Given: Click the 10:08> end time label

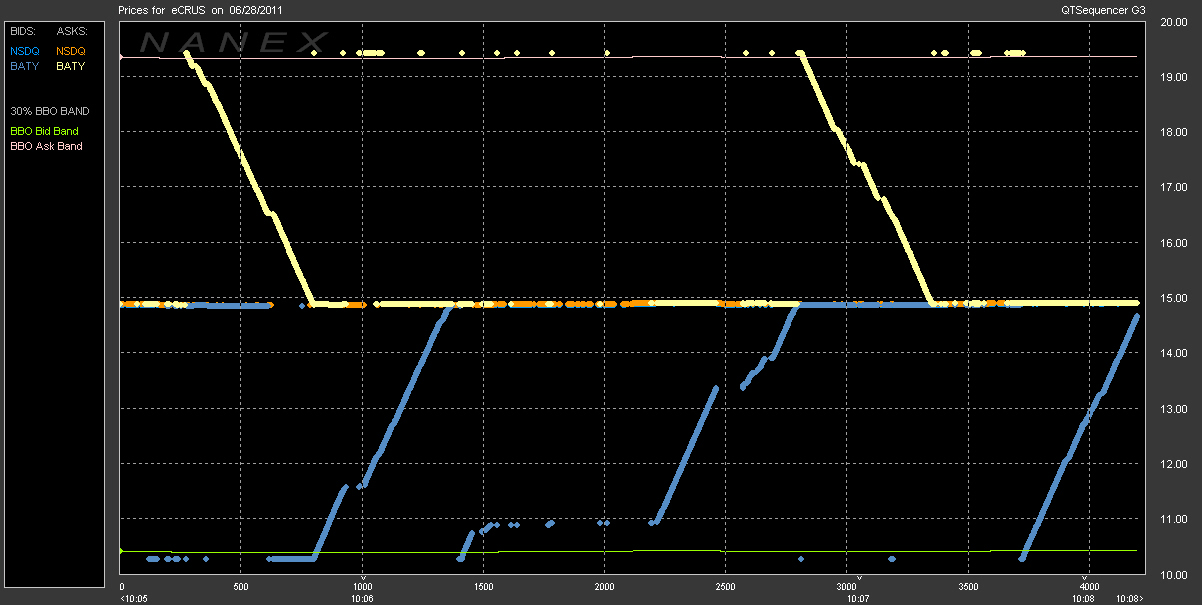Looking at the screenshot, I should 1129,598.
